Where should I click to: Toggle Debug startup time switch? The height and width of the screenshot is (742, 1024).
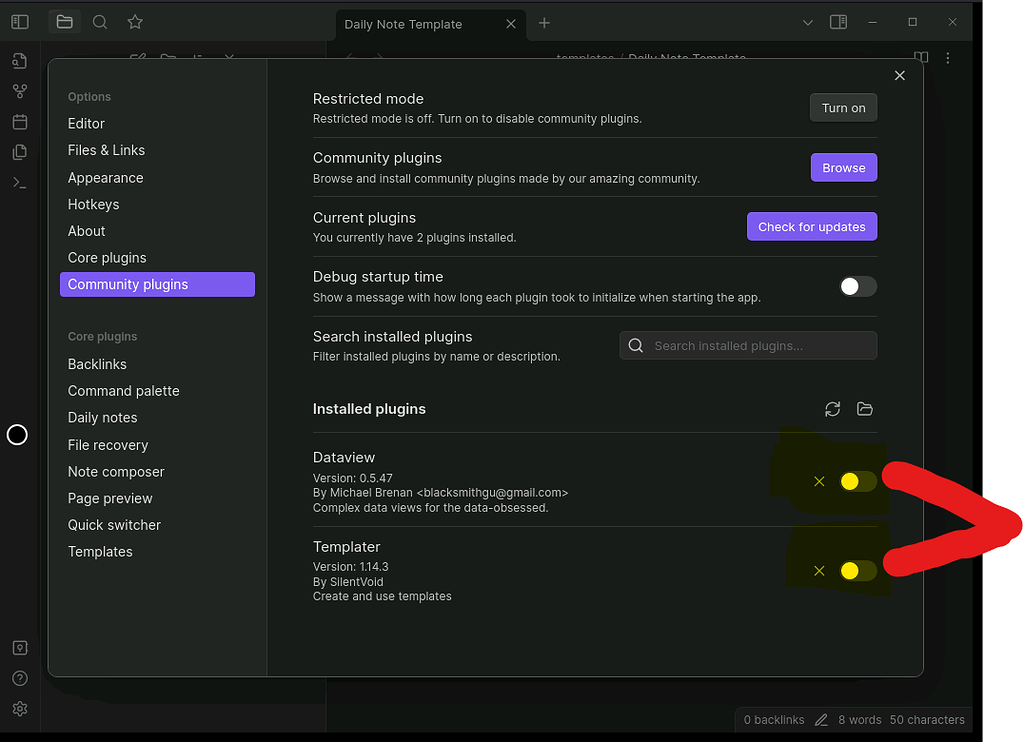[858, 286]
